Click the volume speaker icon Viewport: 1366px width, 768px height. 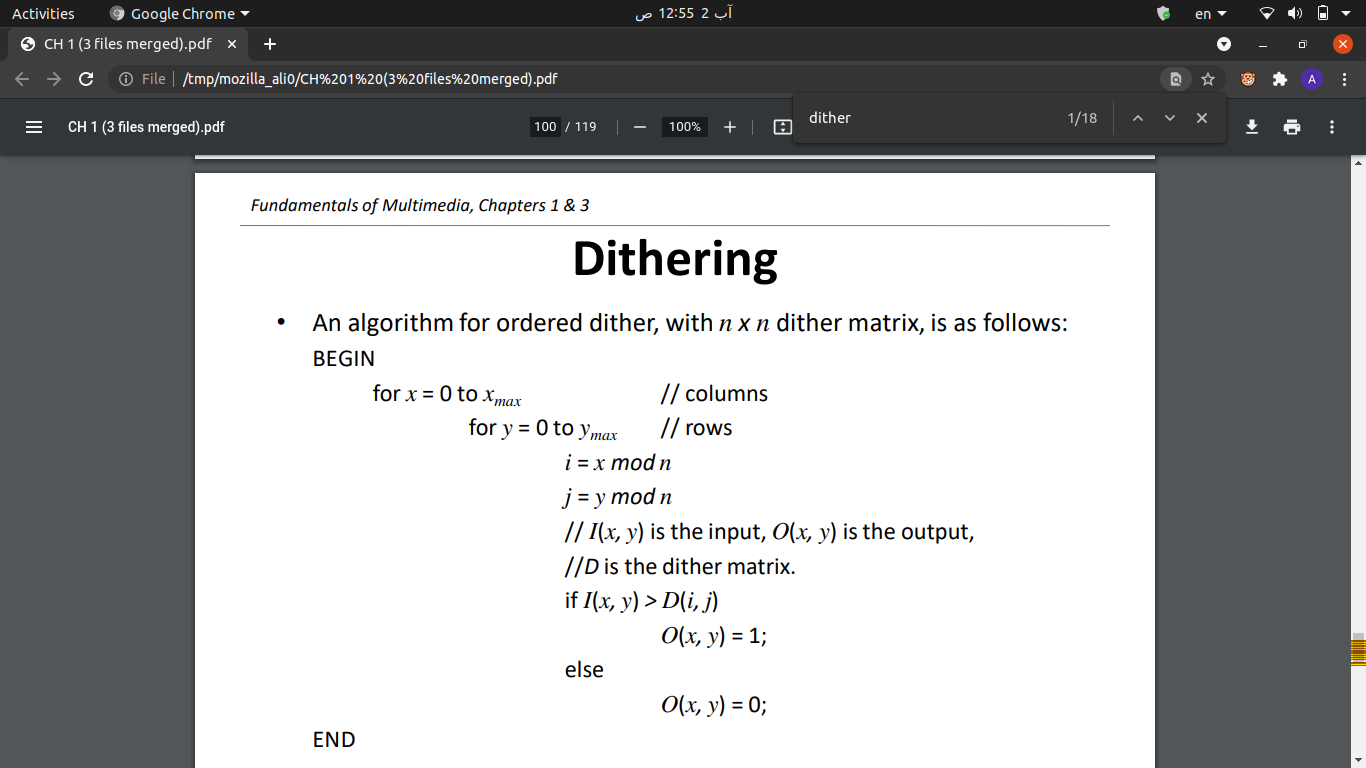pos(1295,14)
